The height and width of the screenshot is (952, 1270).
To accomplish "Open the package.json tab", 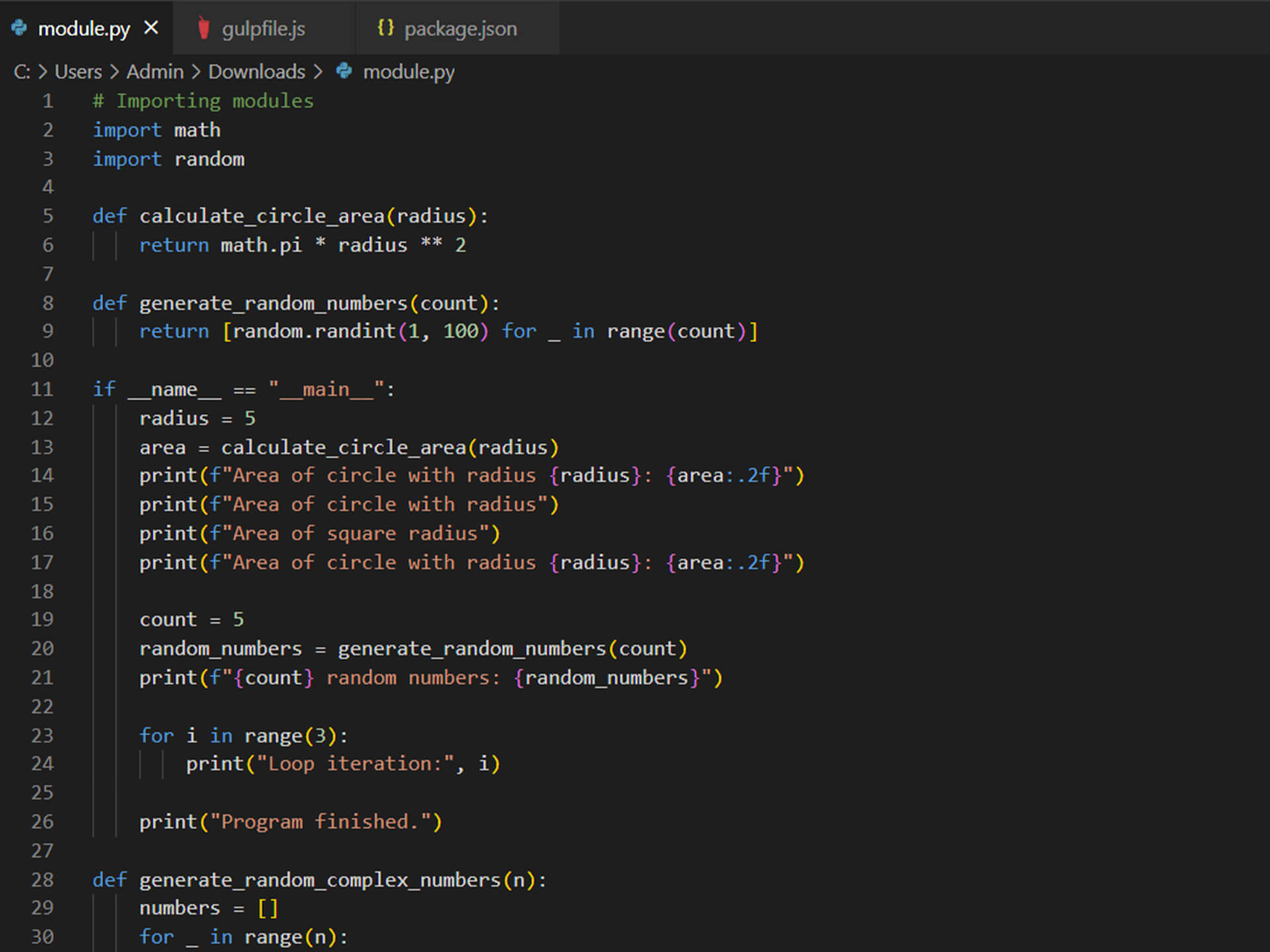I will 460,29.
